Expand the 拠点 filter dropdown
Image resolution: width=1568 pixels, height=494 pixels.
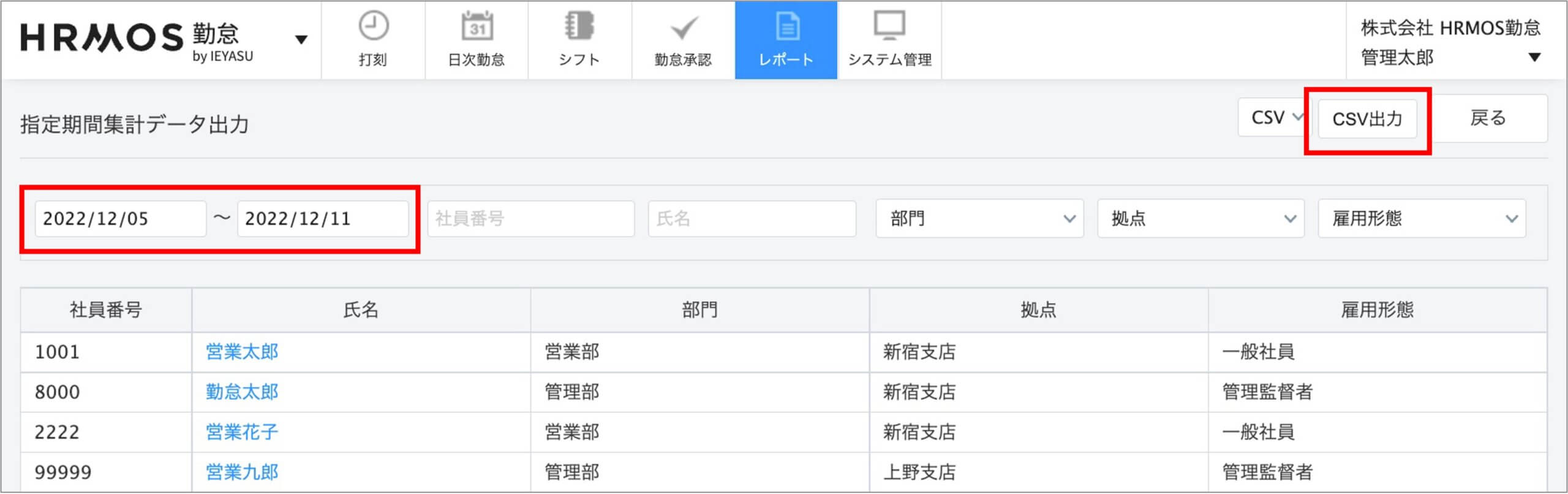[1200, 219]
